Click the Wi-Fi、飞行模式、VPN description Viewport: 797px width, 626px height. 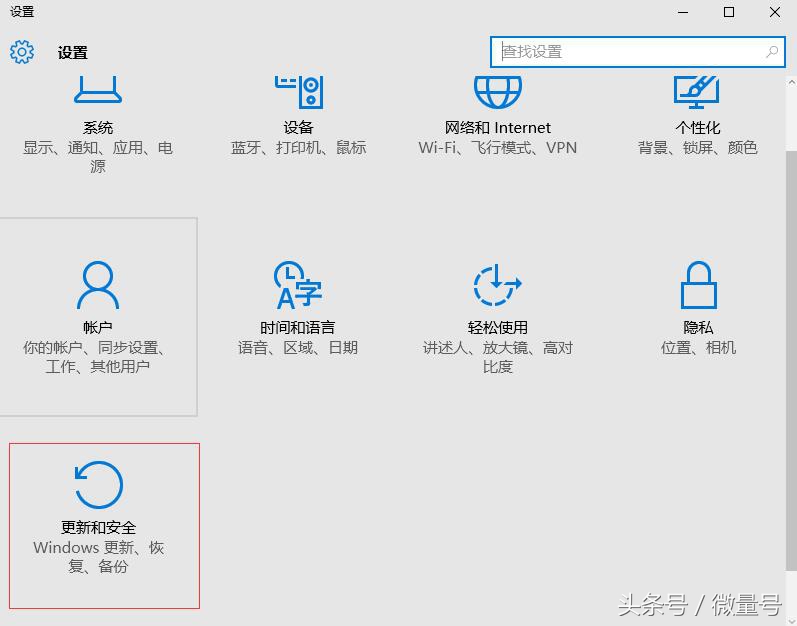pos(498,148)
